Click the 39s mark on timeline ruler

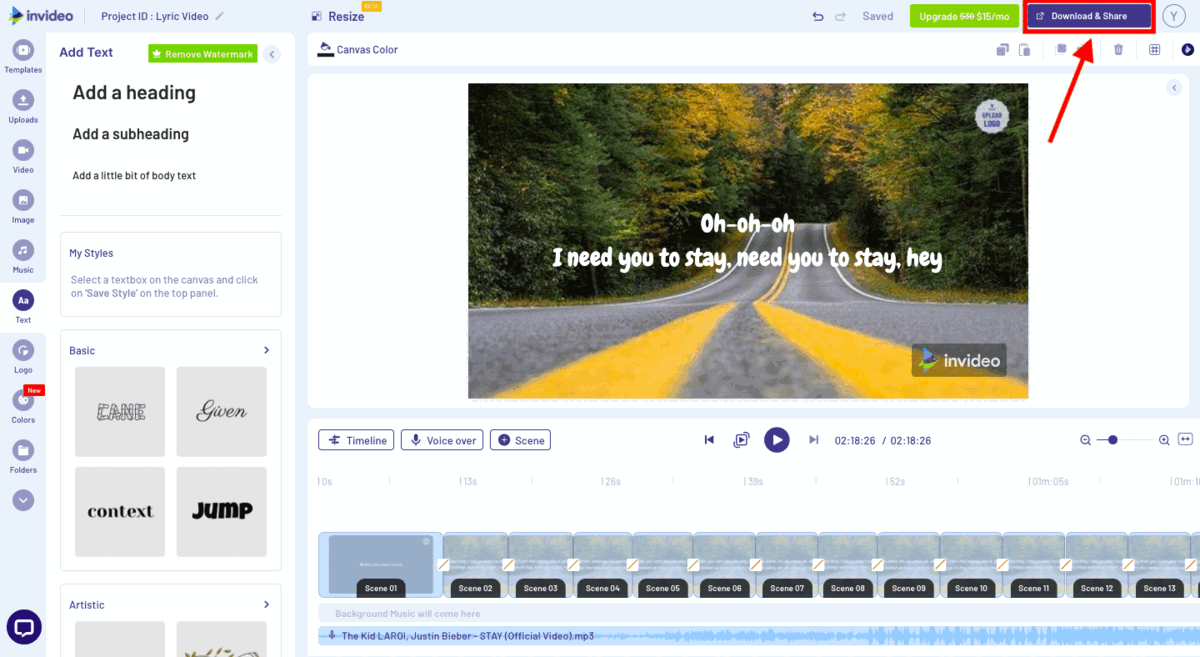click(x=755, y=482)
